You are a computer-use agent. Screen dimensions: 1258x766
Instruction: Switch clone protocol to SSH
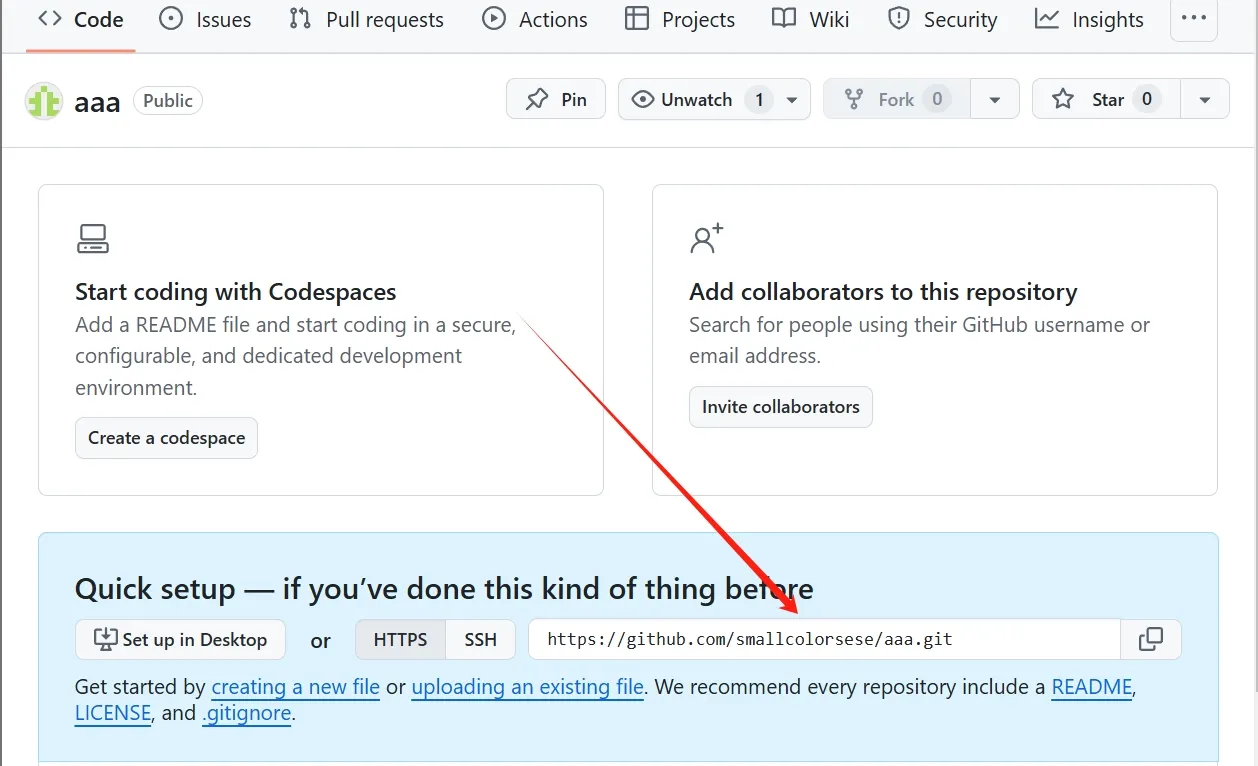480,640
